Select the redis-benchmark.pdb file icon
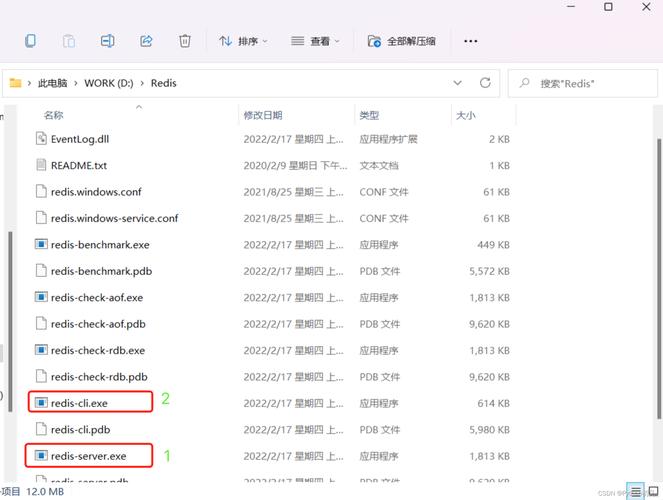Screen dimensions: 663x500 click(x=41, y=270)
